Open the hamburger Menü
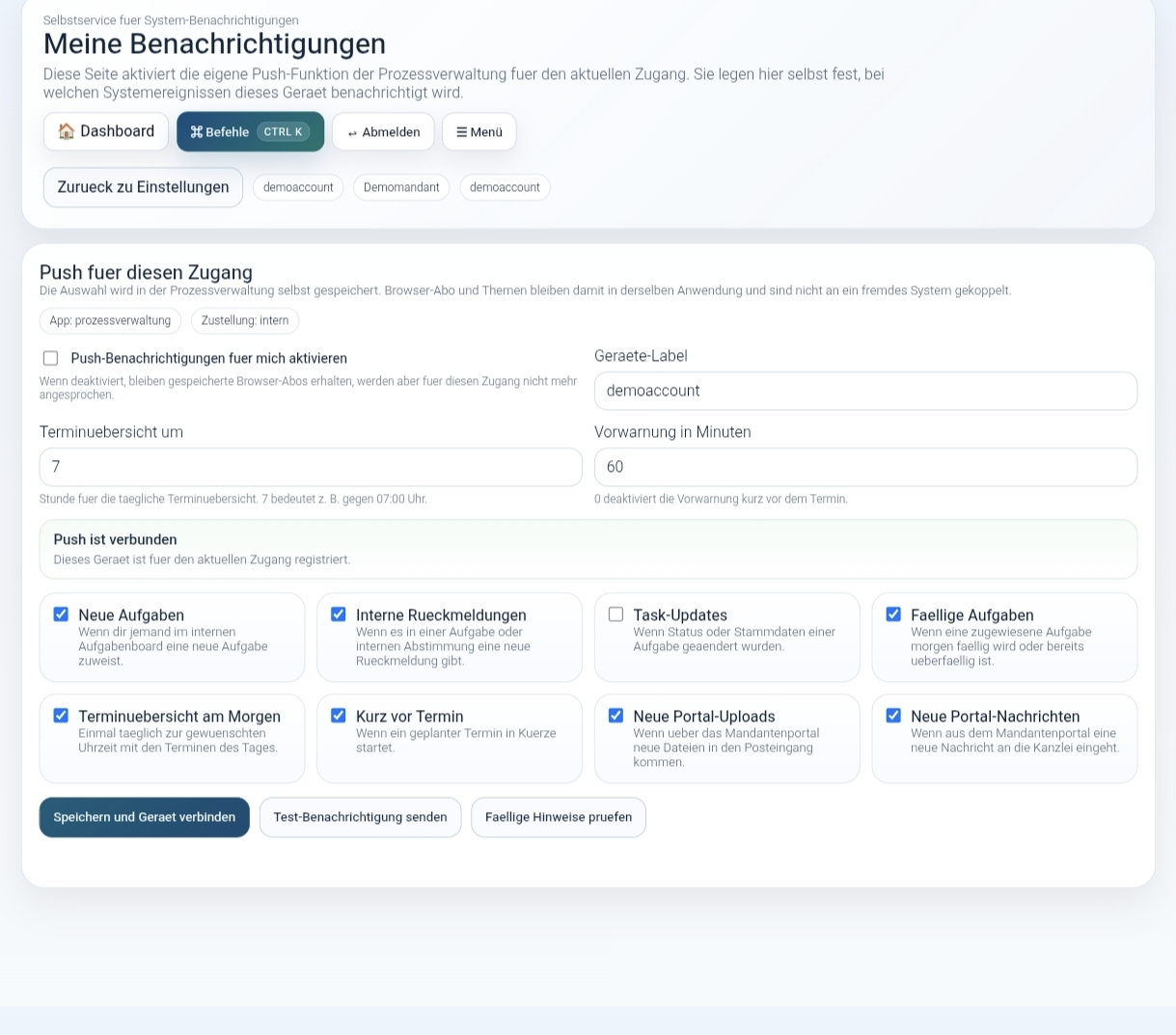This screenshot has height=1035, width=1176. click(479, 132)
